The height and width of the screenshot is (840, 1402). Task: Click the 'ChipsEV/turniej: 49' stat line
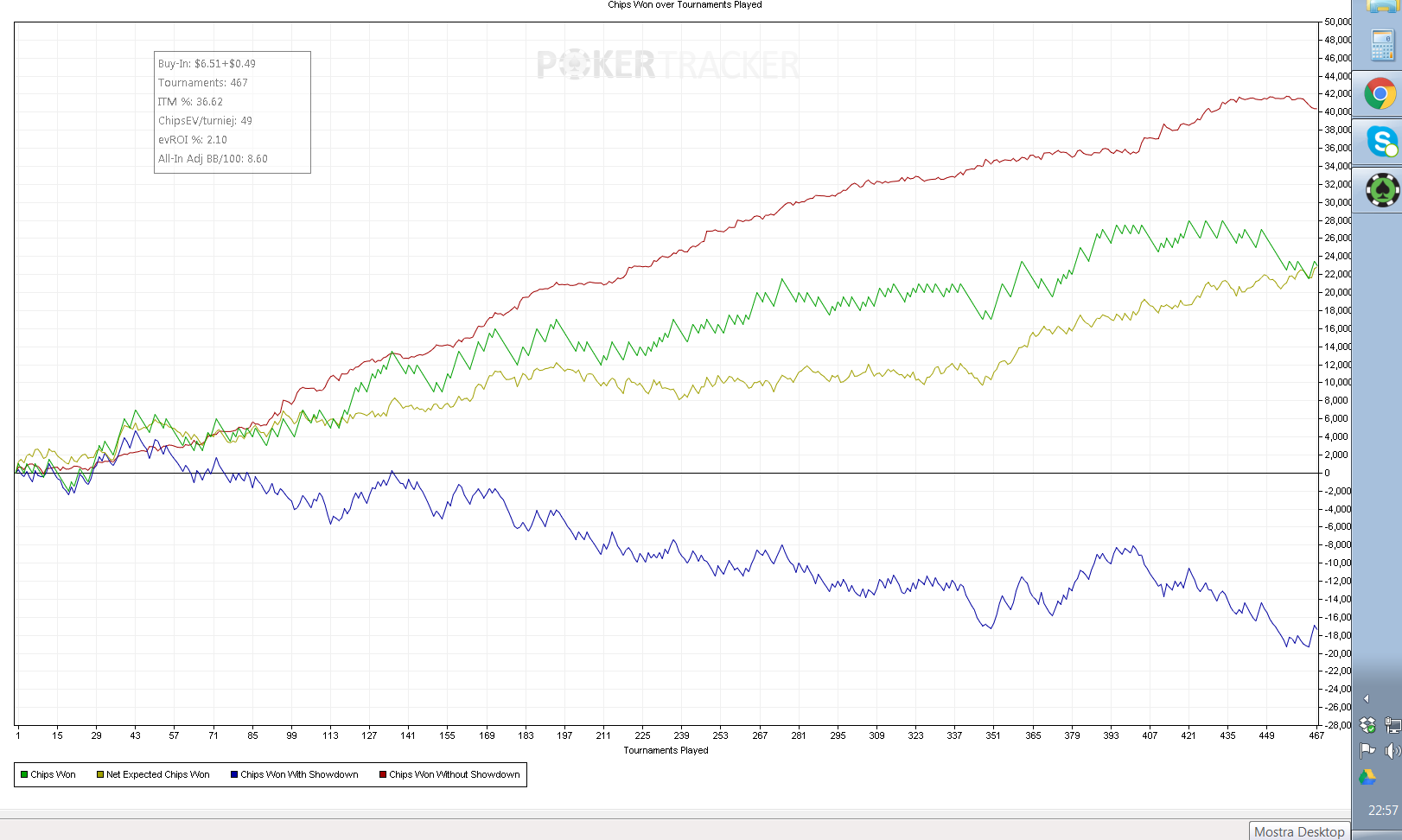point(205,121)
